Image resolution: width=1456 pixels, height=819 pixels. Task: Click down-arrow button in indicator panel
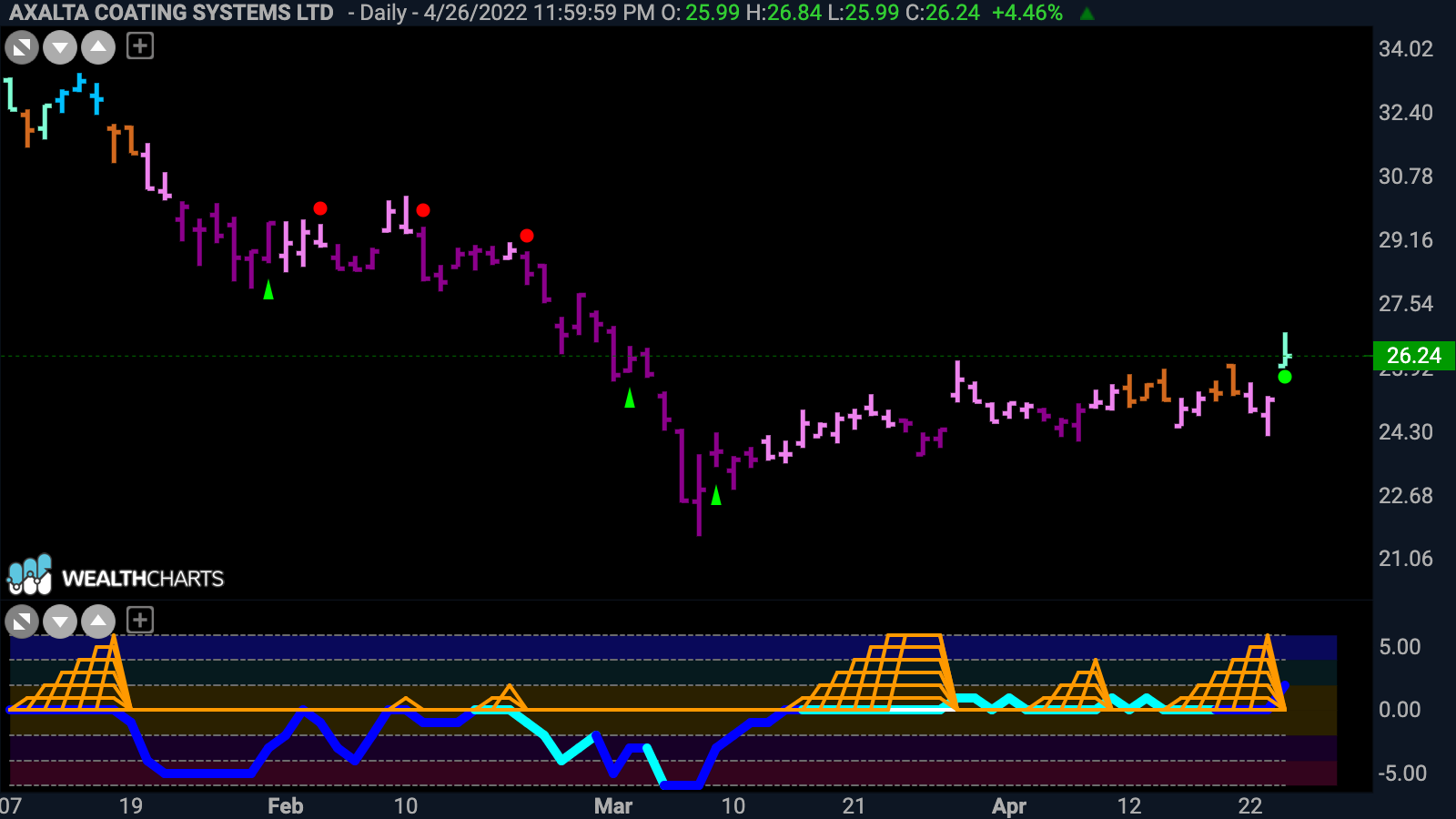click(x=60, y=622)
